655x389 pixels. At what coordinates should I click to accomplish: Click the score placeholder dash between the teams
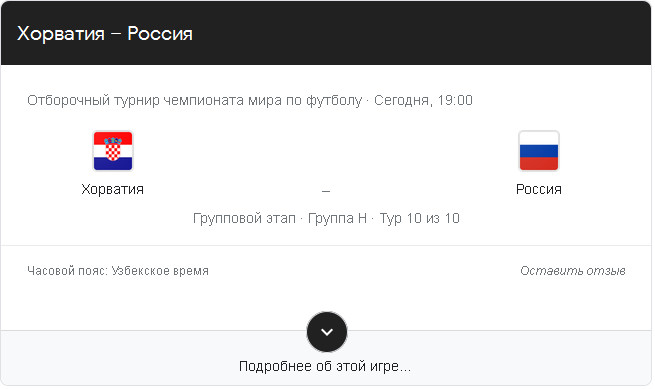326,191
